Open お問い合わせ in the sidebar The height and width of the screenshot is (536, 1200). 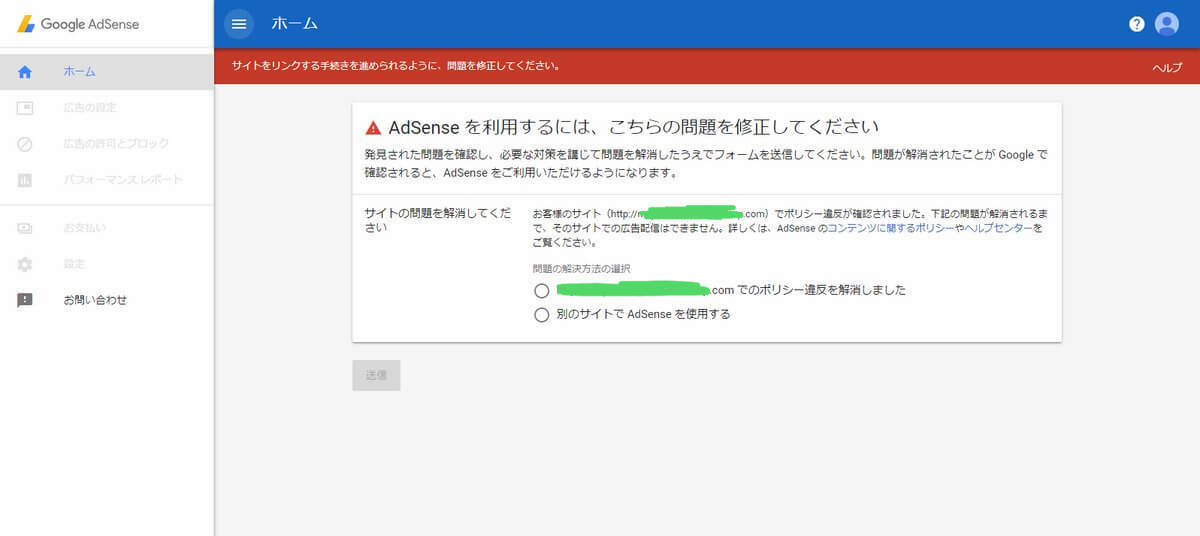click(x=107, y=300)
